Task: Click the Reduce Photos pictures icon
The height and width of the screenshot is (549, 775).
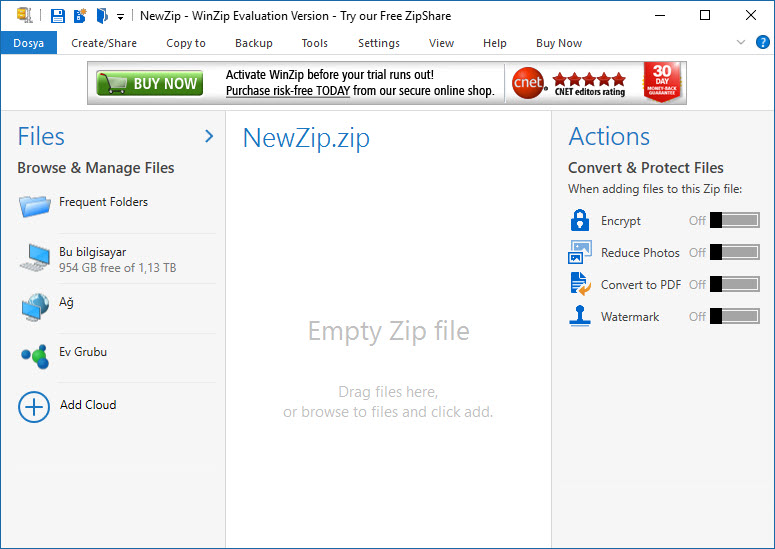Action: coord(580,252)
